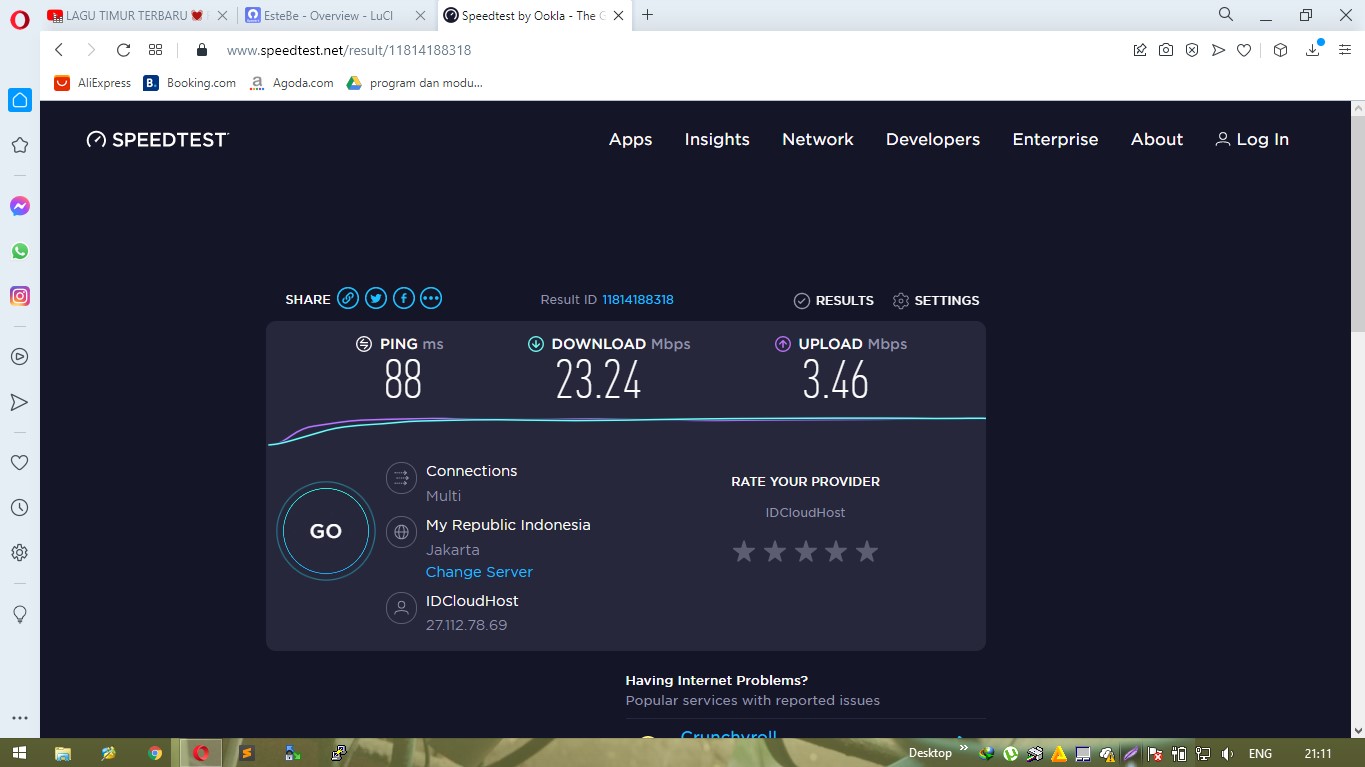Open the ad blocker shield icon
This screenshot has width=1365, height=767.
(x=1192, y=50)
